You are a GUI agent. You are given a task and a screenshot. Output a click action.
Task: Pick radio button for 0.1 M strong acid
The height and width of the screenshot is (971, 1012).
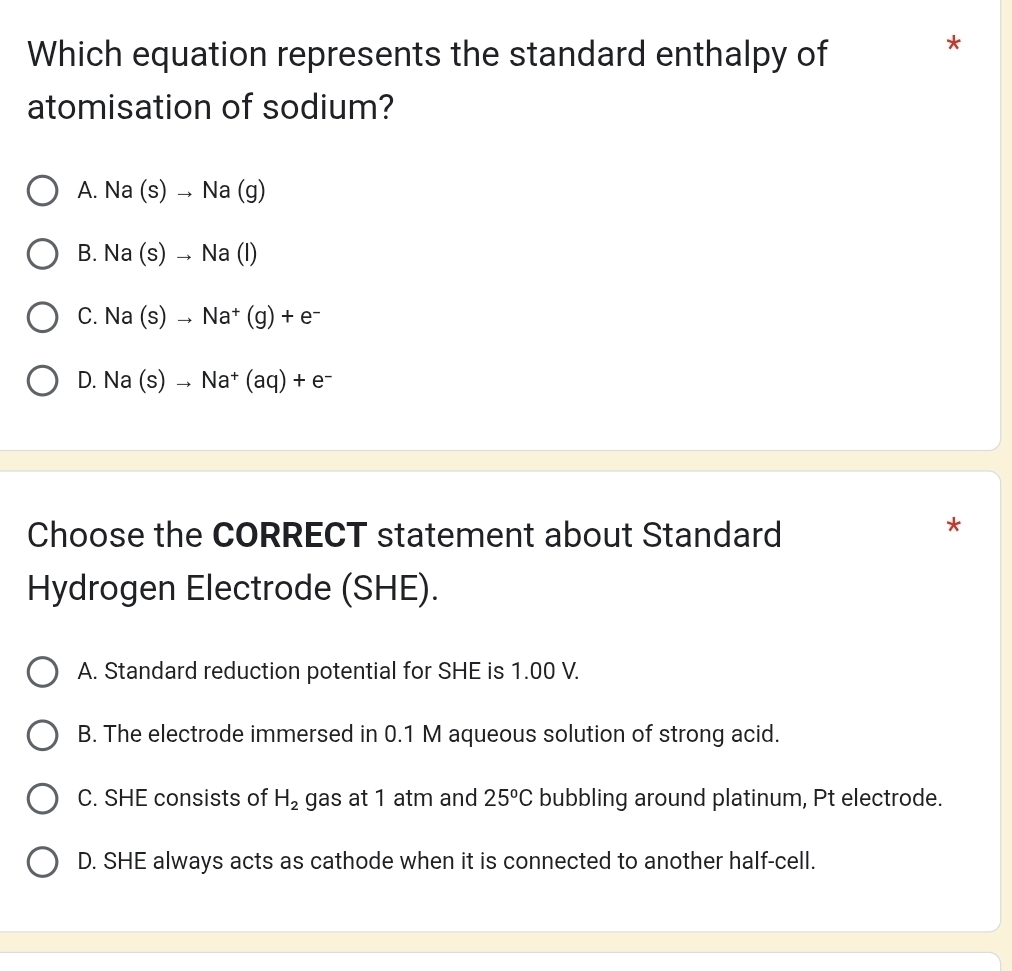(41, 735)
